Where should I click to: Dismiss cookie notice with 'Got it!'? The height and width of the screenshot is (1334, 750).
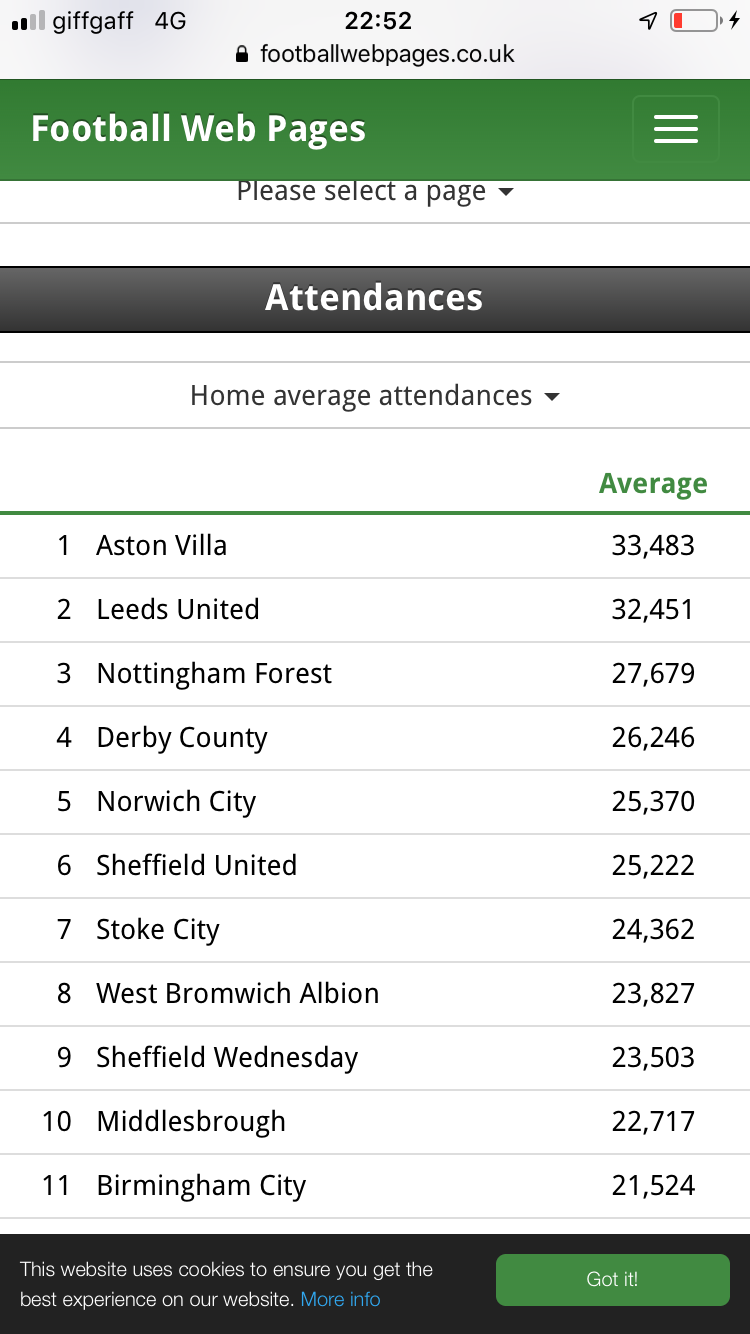(x=613, y=1280)
